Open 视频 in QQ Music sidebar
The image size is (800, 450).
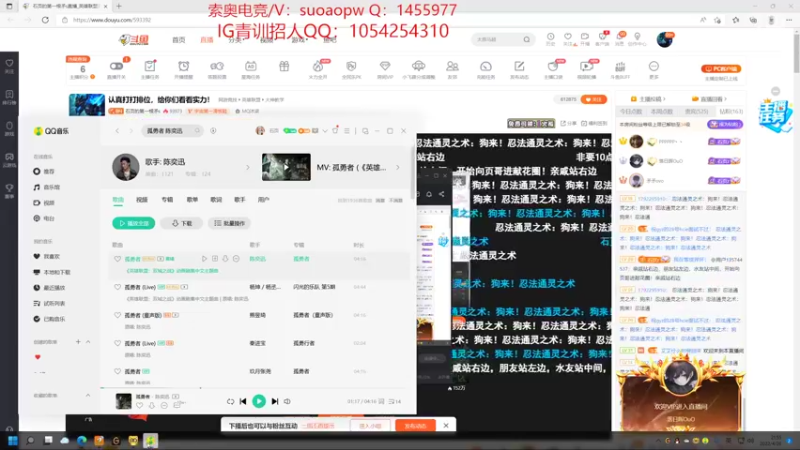pos(44,203)
